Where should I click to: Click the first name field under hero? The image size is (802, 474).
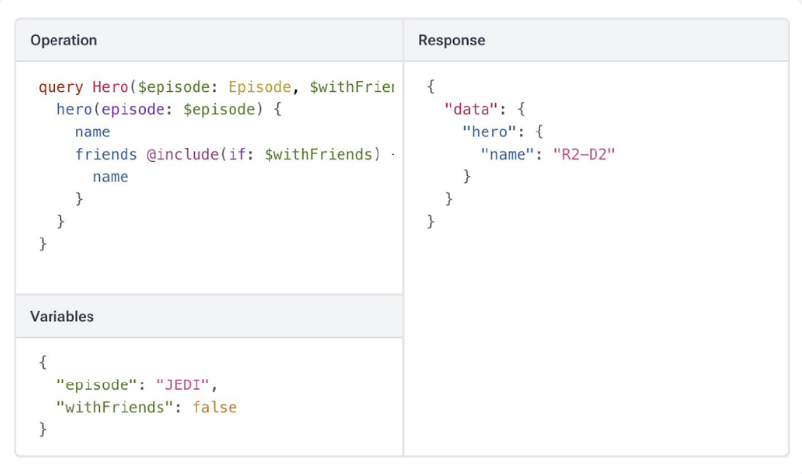[x=92, y=132]
